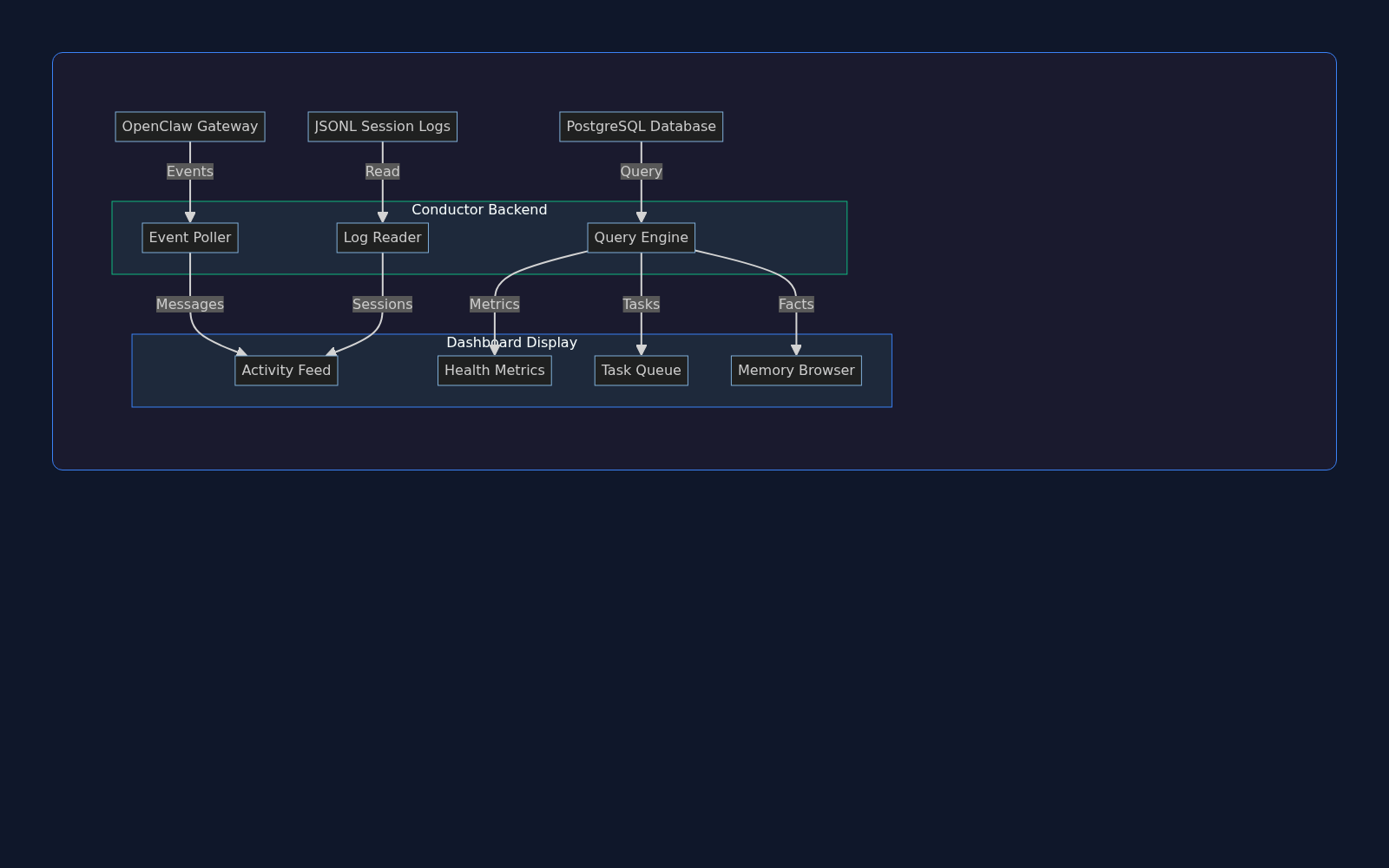Select the Metrics edge label
1389x868 pixels.
click(x=494, y=305)
